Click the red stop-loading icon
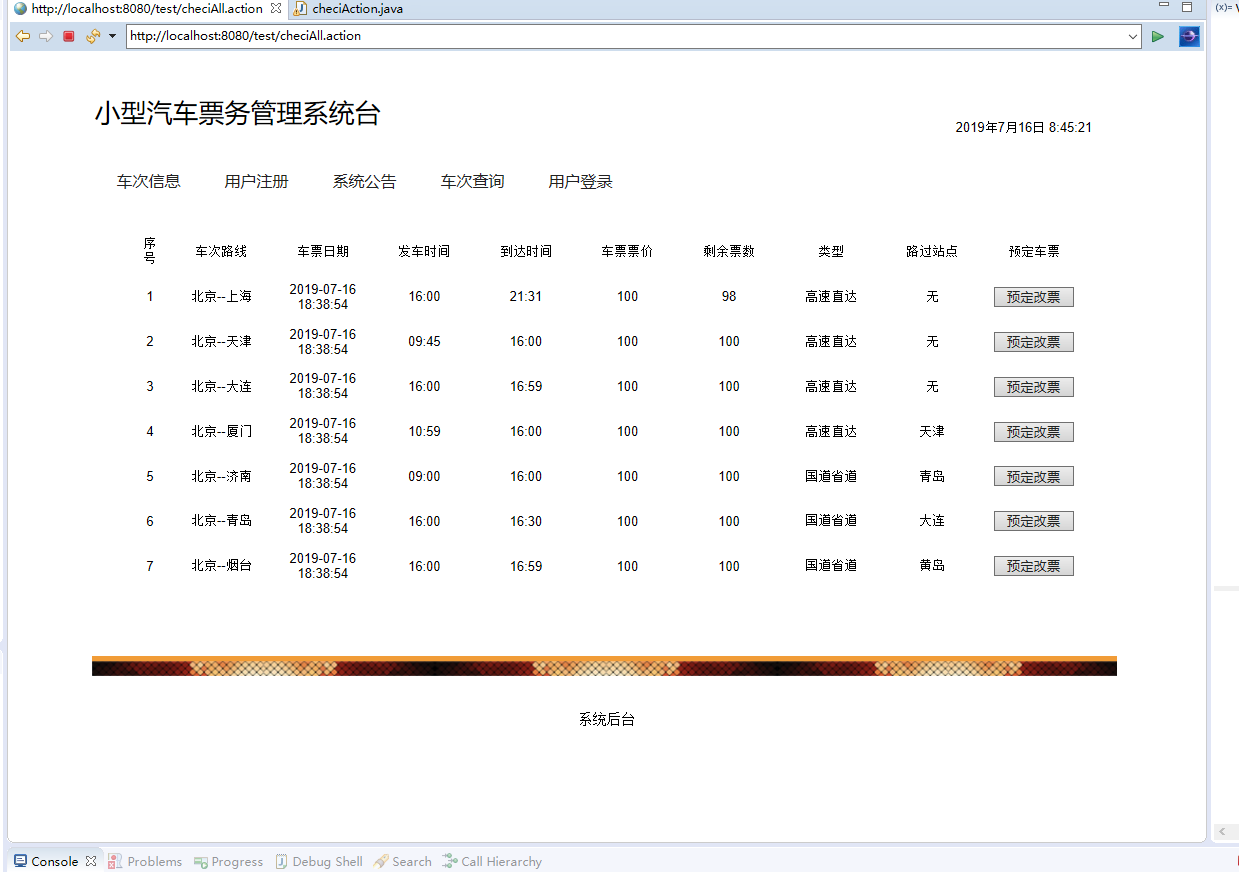 pos(67,36)
